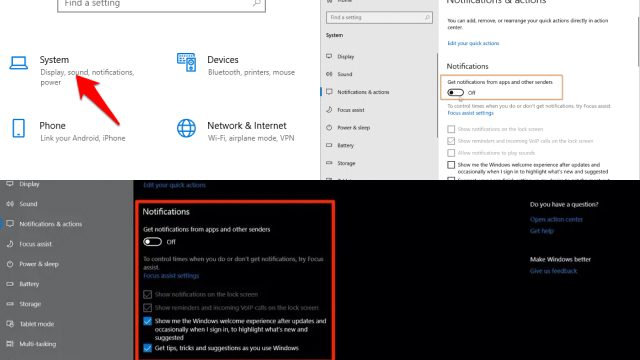Check Show notifications on the lock screen, light window
The height and width of the screenshot is (360, 640).
click(451, 129)
